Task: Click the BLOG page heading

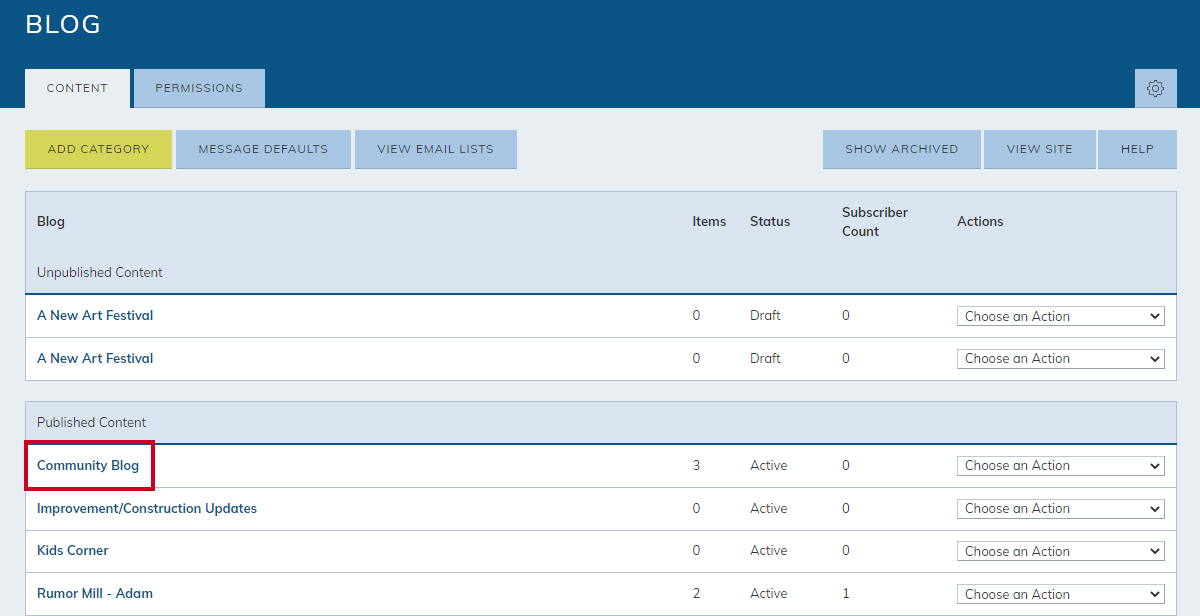Action: click(x=63, y=25)
